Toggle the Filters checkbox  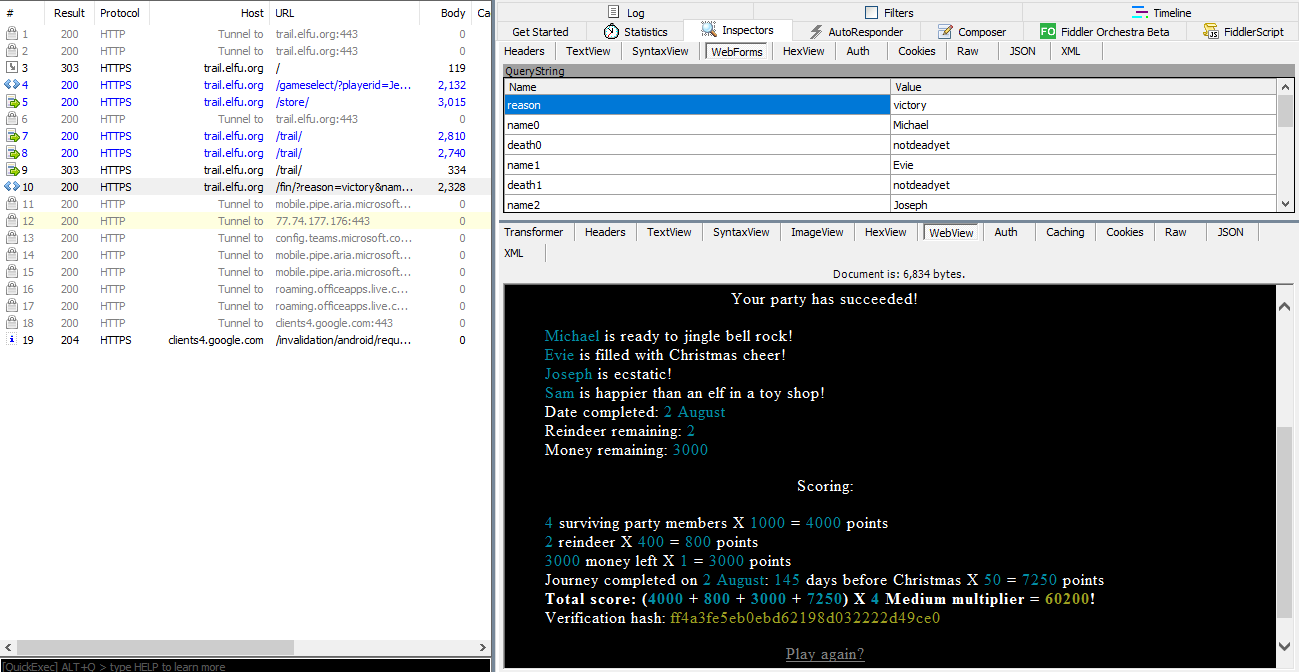tap(871, 13)
